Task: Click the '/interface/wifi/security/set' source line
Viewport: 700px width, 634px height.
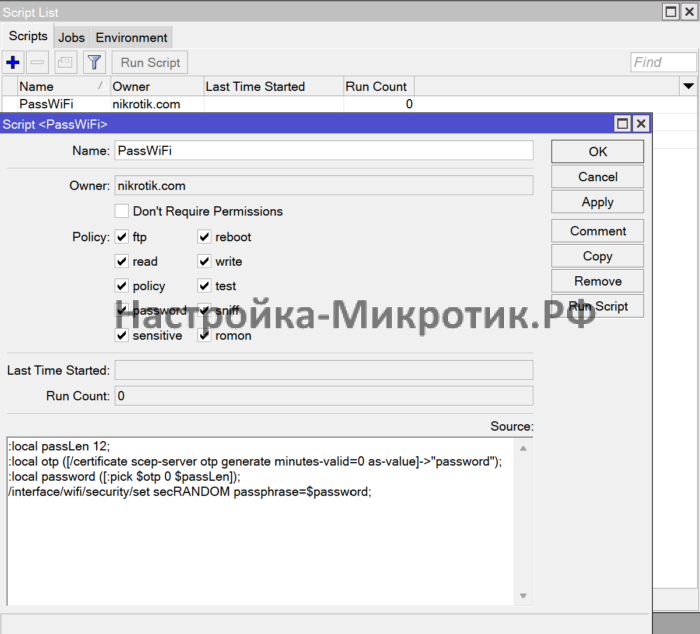Action: click(x=190, y=492)
